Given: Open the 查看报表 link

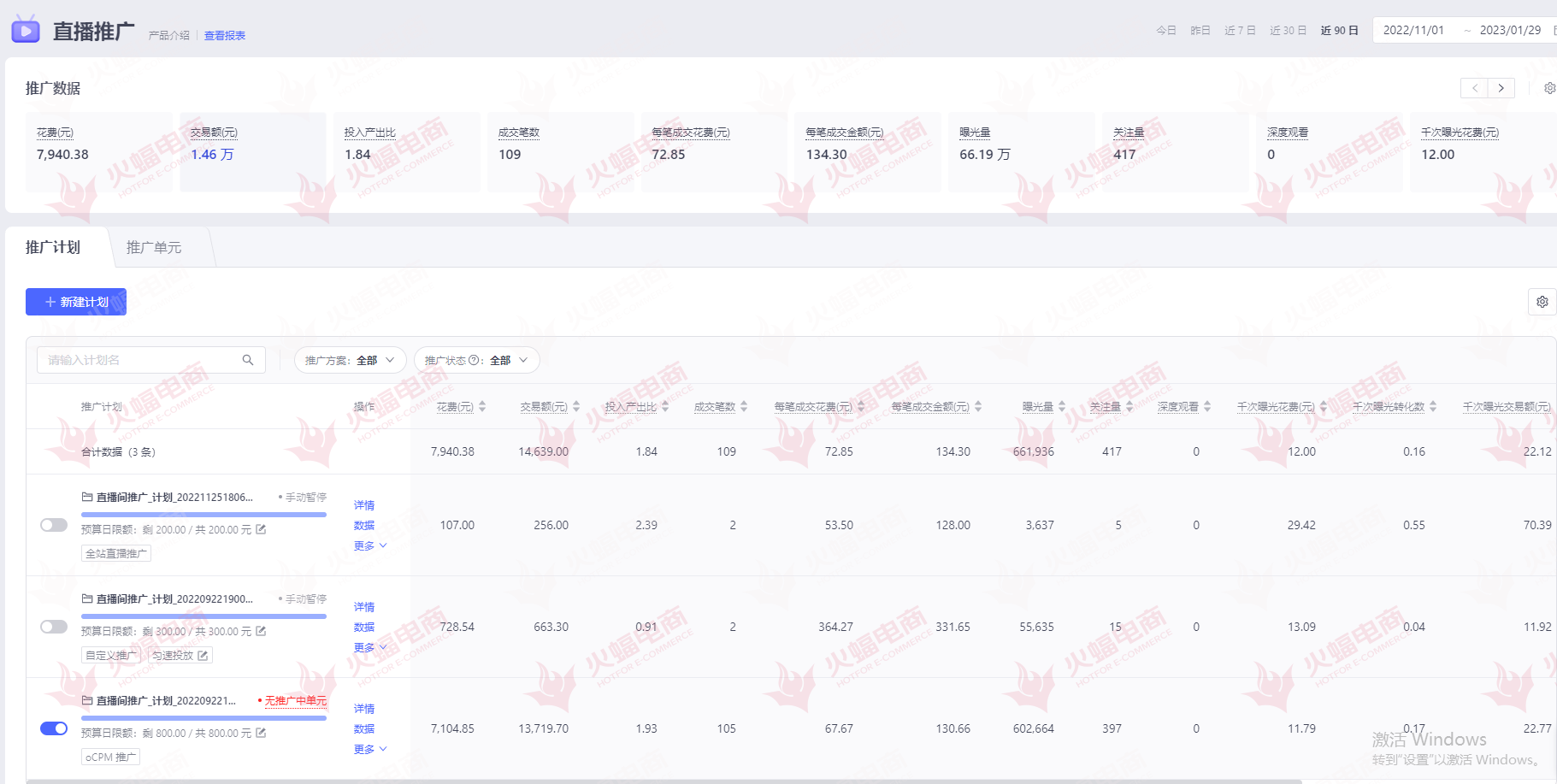Looking at the screenshot, I should point(225,35).
